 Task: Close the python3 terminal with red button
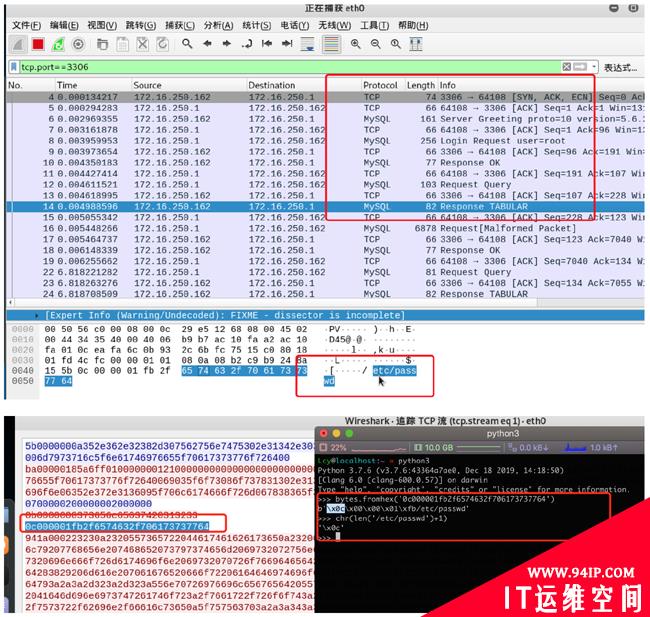(x=324, y=433)
